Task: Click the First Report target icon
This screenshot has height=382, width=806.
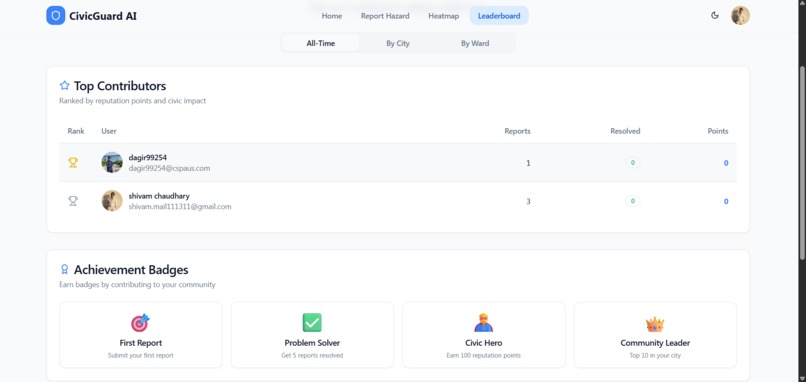Action: tap(140, 323)
